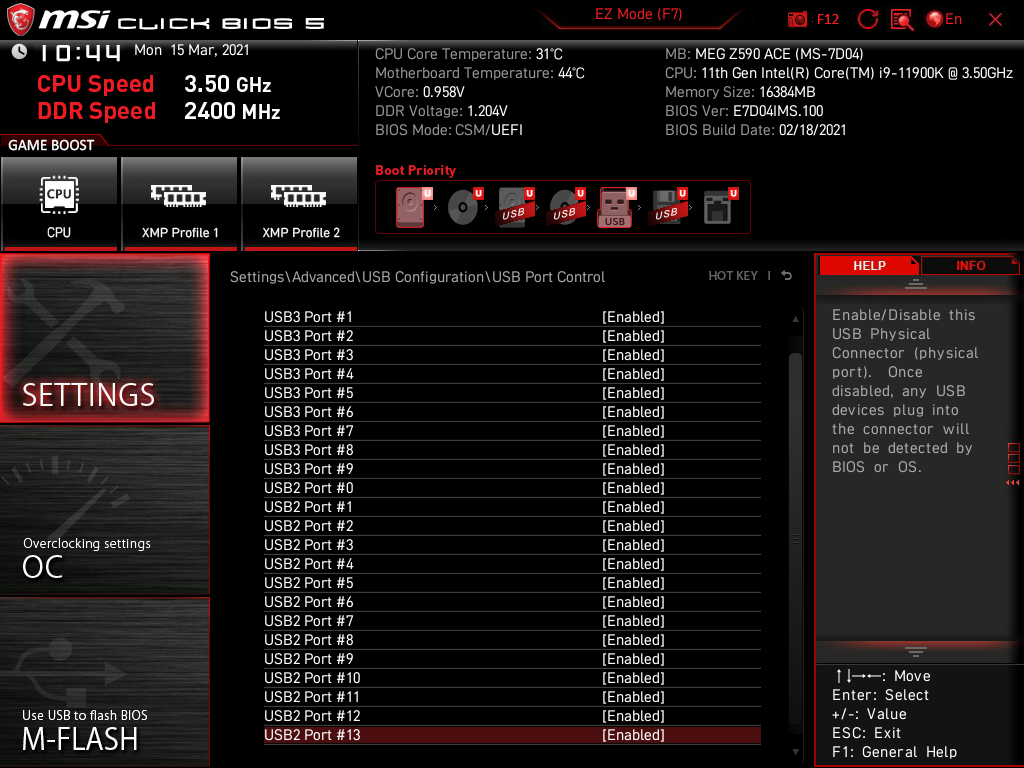The height and width of the screenshot is (768, 1024).
Task: Click the port list scrollbar thumb
Action: click(x=795, y=539)
